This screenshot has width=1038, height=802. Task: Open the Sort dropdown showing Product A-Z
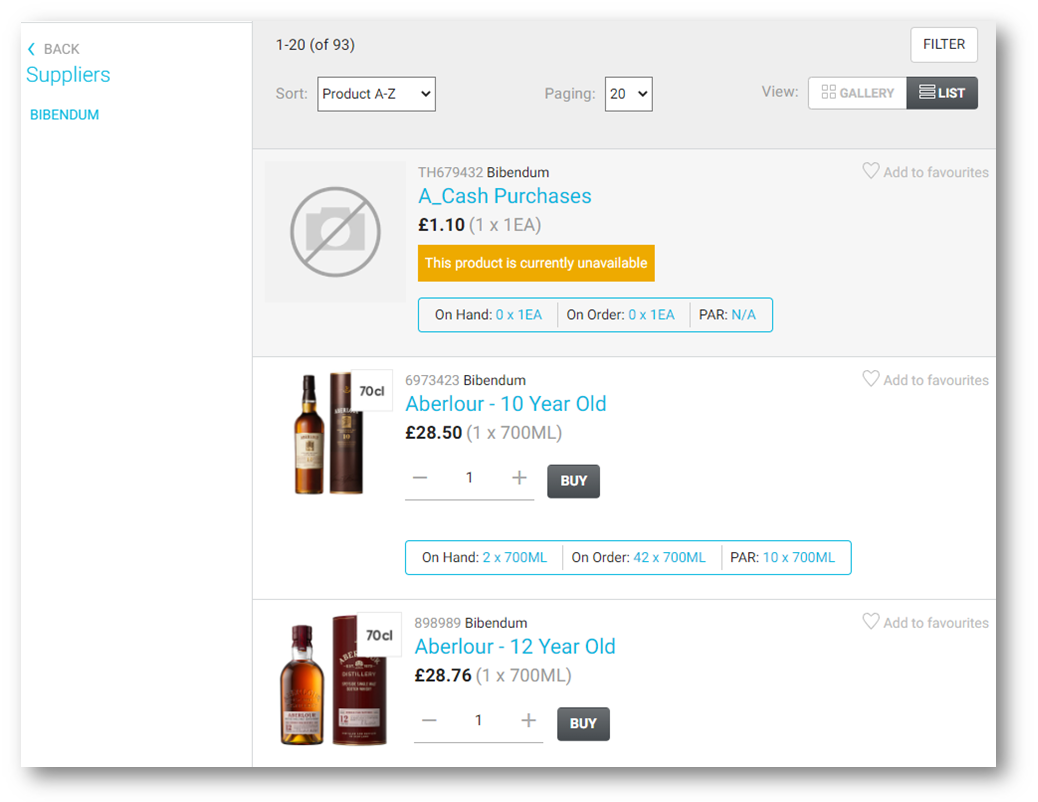pyautogui.click(x=376, y=94)
